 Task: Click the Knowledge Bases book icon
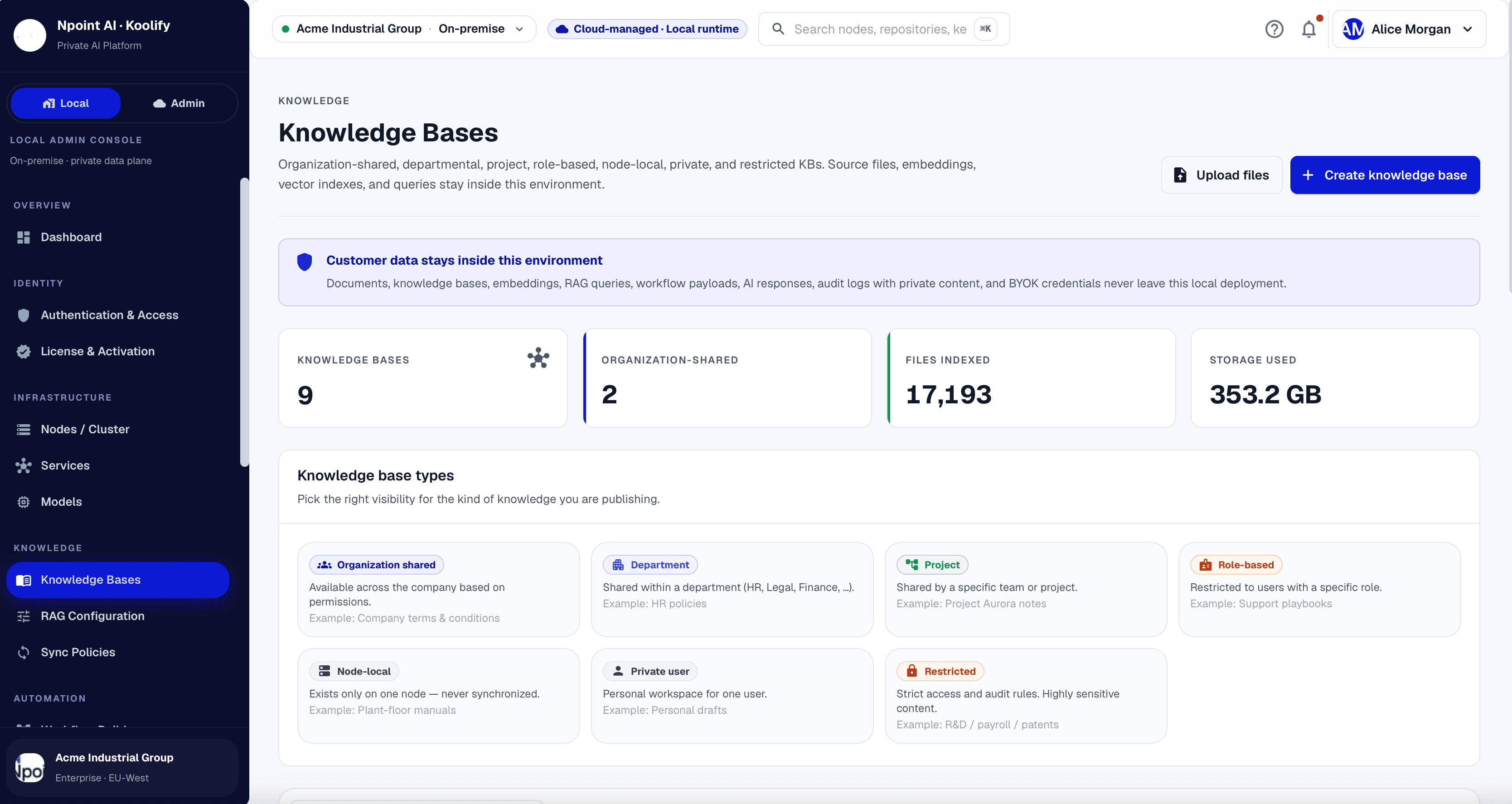pyautogui.click(x=24, y=581)
